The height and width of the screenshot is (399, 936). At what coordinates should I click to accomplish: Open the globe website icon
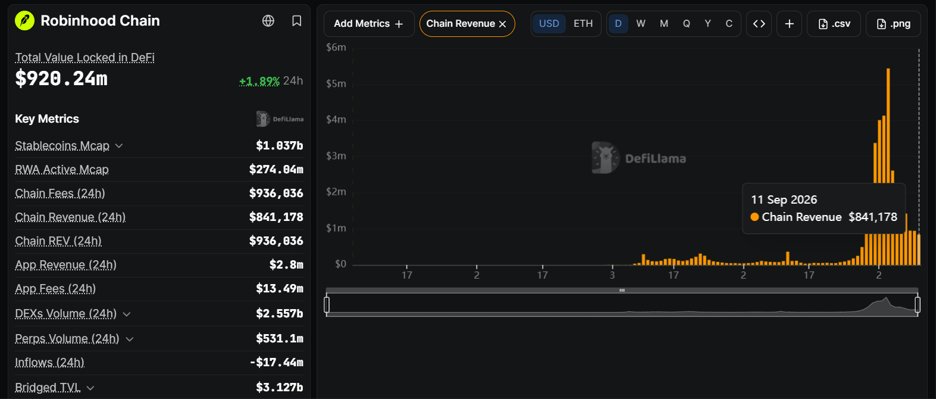click(268, 21)
